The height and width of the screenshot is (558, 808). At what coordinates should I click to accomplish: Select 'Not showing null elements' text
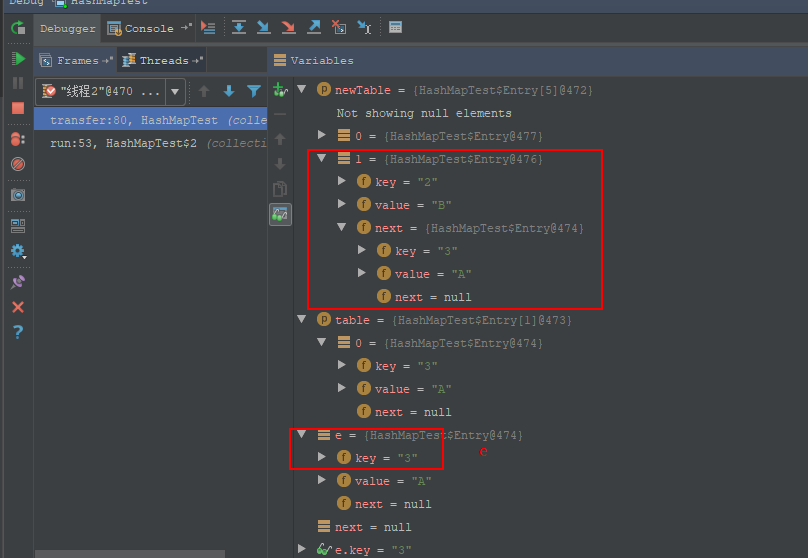click(x=424, y=113)
